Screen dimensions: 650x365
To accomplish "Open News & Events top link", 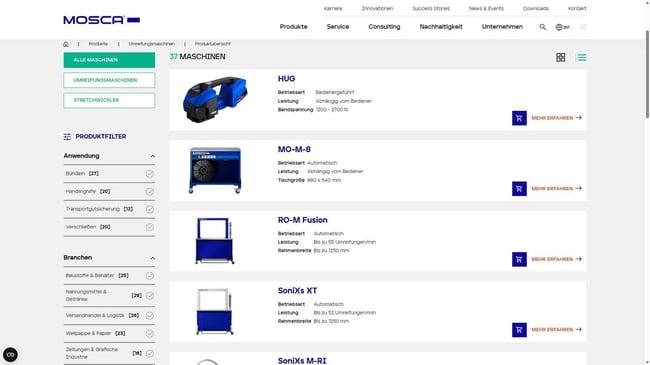I will (x=486, y=8).
